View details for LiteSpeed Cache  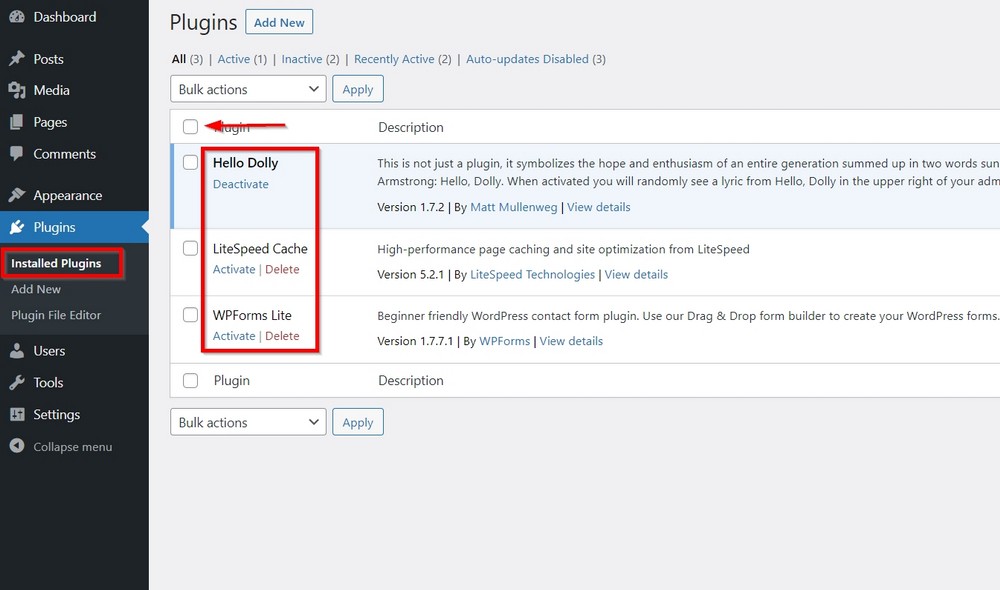point(636,275)
